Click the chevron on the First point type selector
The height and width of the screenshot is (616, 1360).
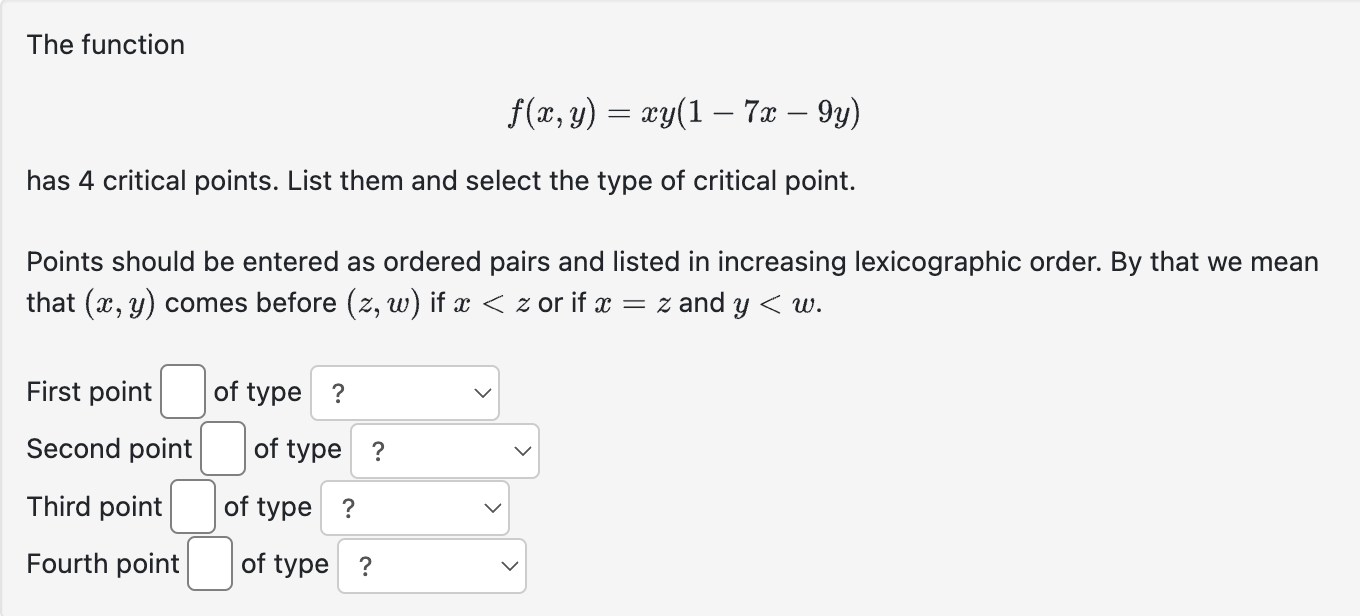click(481, 392)
